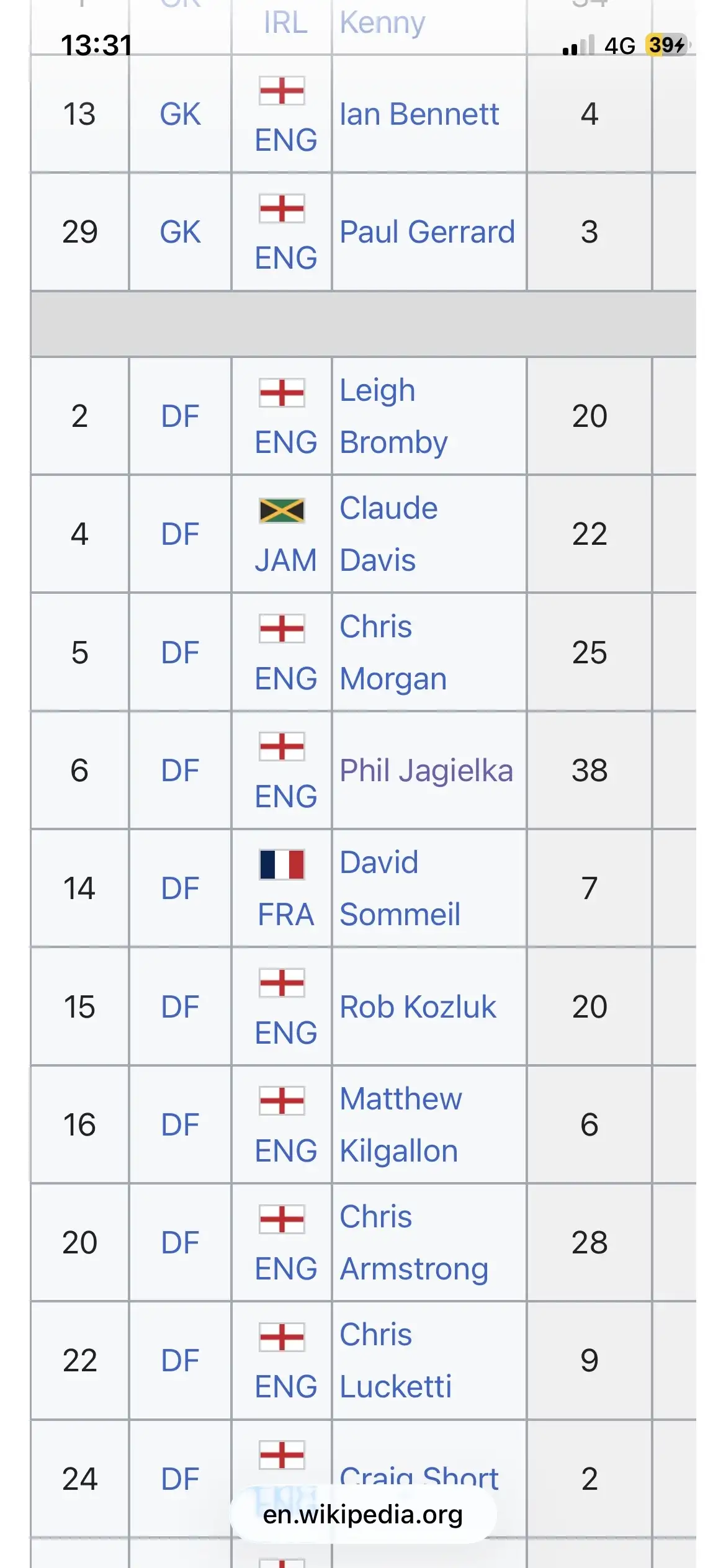Image resolution: width=726 pixels, height=1568 pixels.
Task: Open the Matthew Kilgallon player link
Action: [401, 1125]
